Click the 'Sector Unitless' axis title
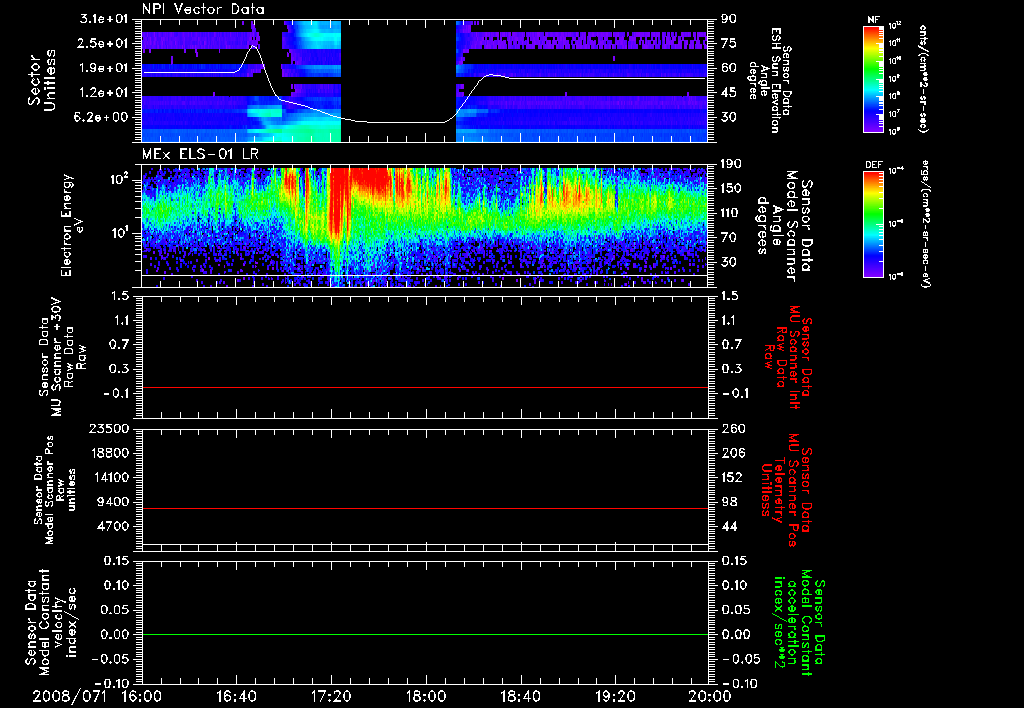Viewport: 1024px width, 708px height. (42, 80)
